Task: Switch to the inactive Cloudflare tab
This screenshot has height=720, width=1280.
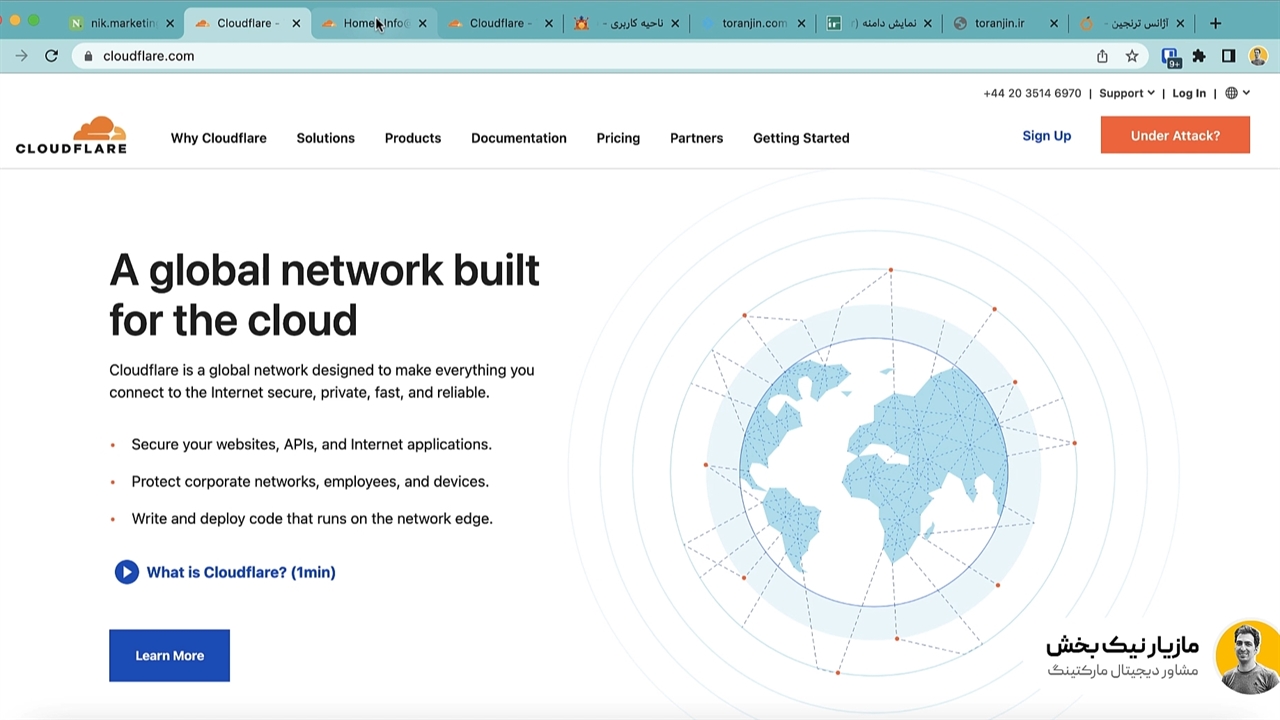Action: (x=500, y=23)
